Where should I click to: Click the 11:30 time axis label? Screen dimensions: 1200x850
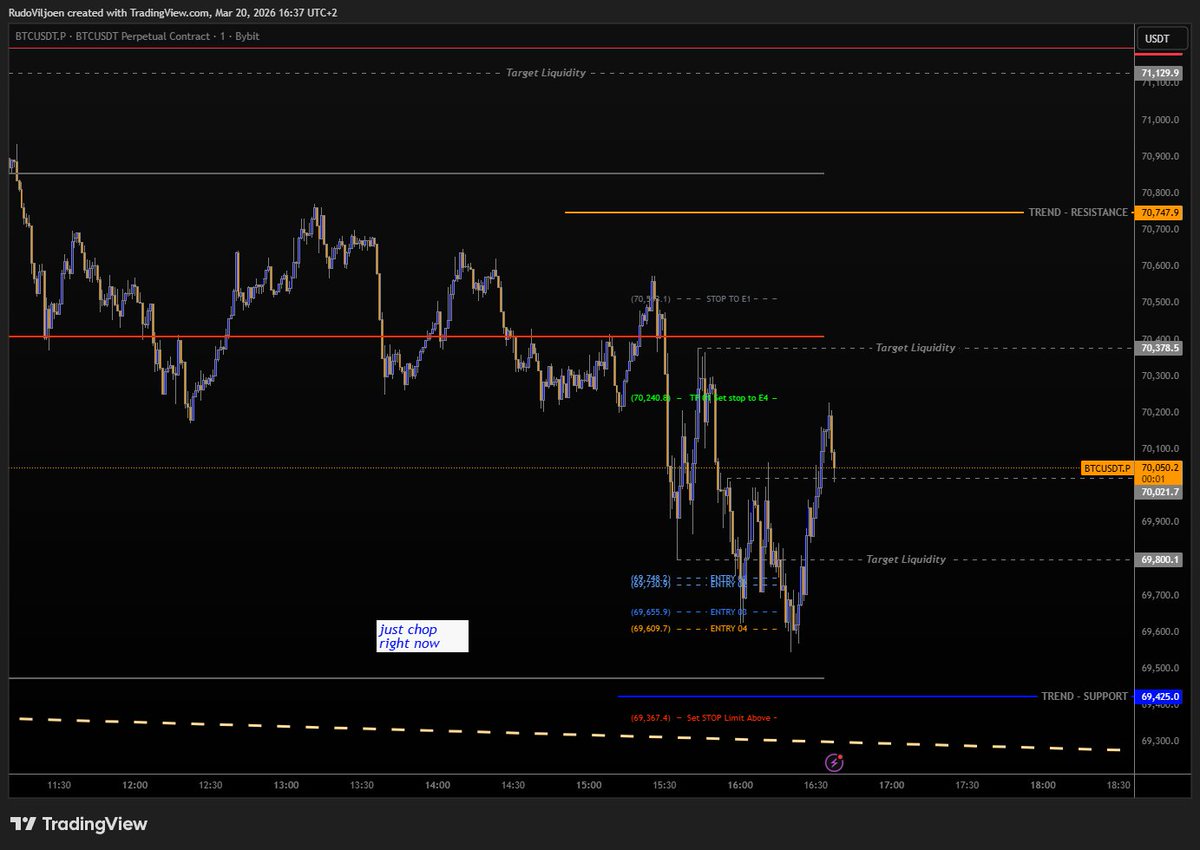click(x=58, y=786)
